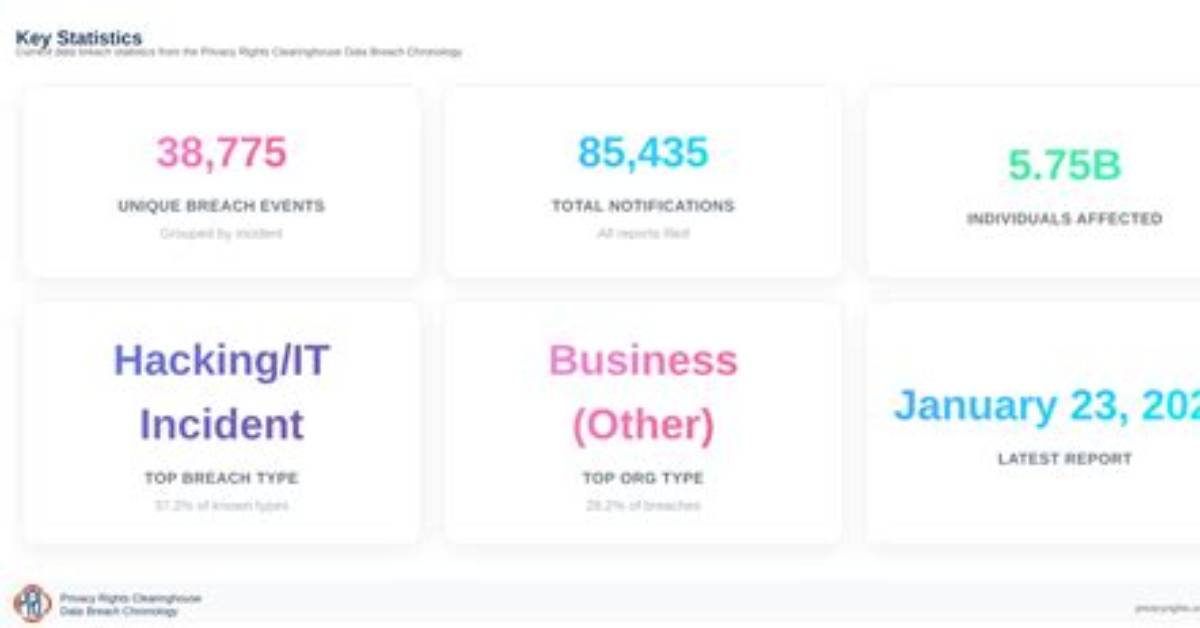Screen dimensions: 1200x628
Task: Click the All reports filed subtitle
Action: click(x=643, y=234)
